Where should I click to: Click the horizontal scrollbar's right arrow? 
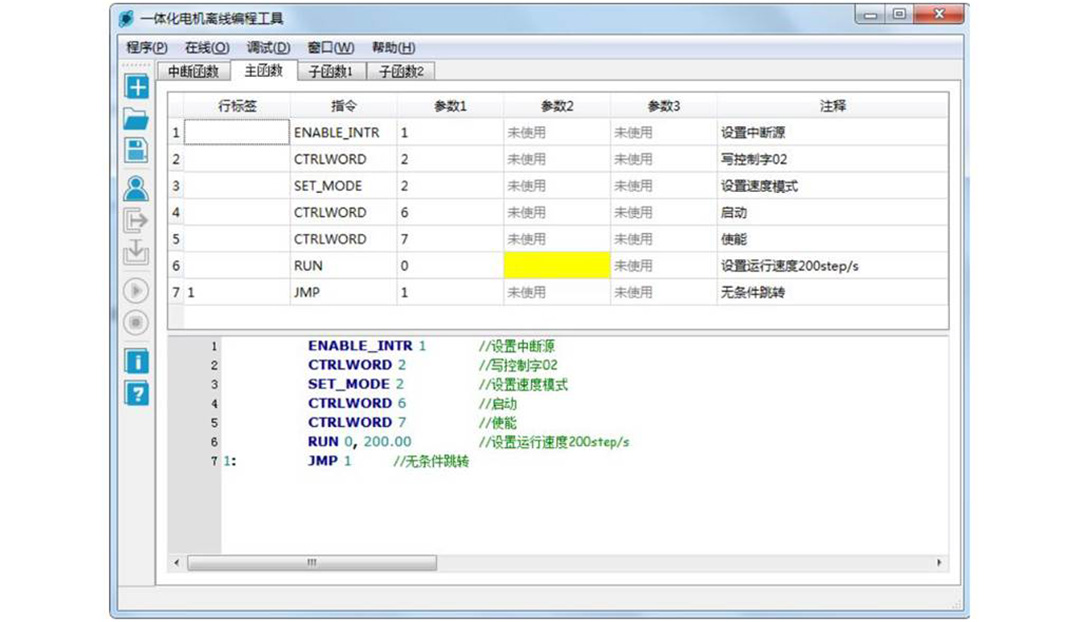pyautogui.click(x=939, y=563)
